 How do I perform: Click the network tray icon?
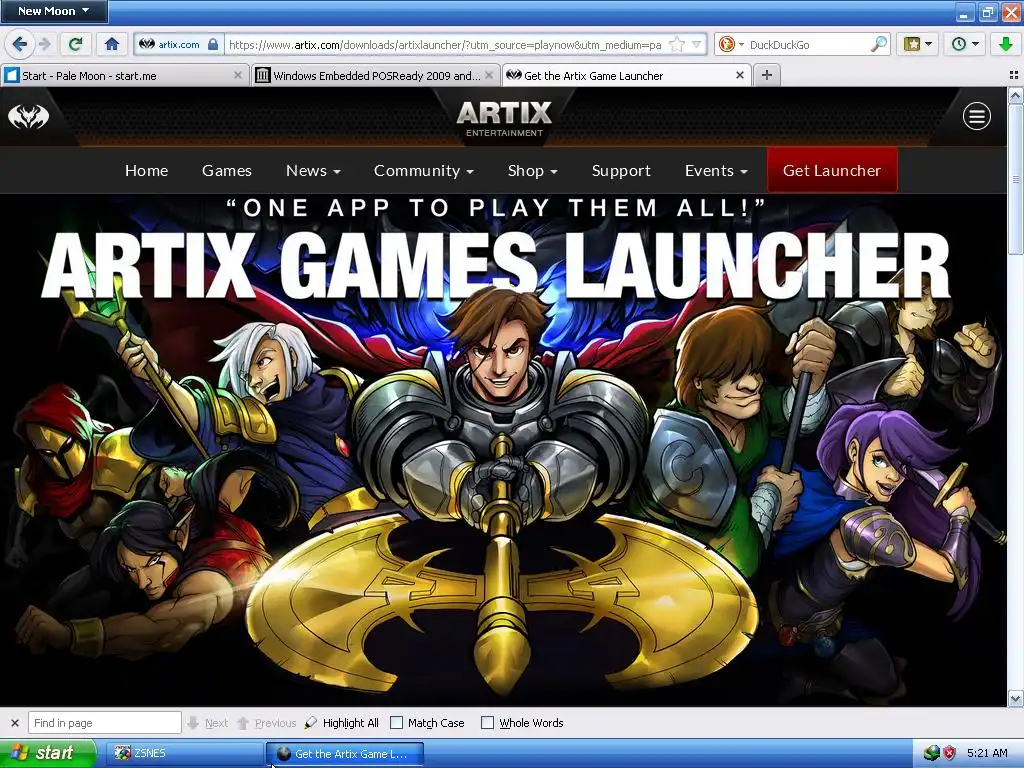tap(931, 753)
